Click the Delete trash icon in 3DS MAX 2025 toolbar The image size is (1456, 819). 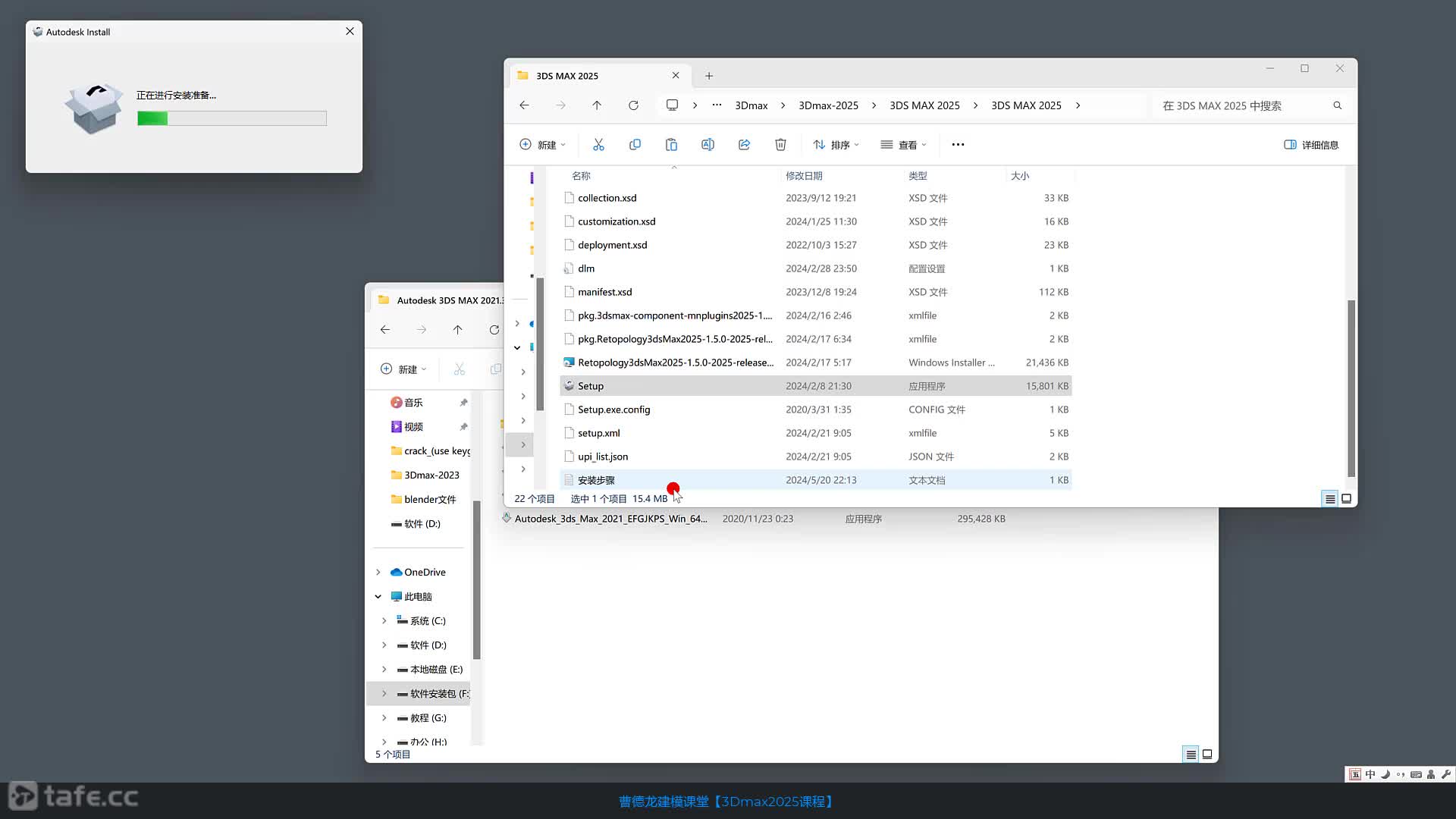[780, 144]
